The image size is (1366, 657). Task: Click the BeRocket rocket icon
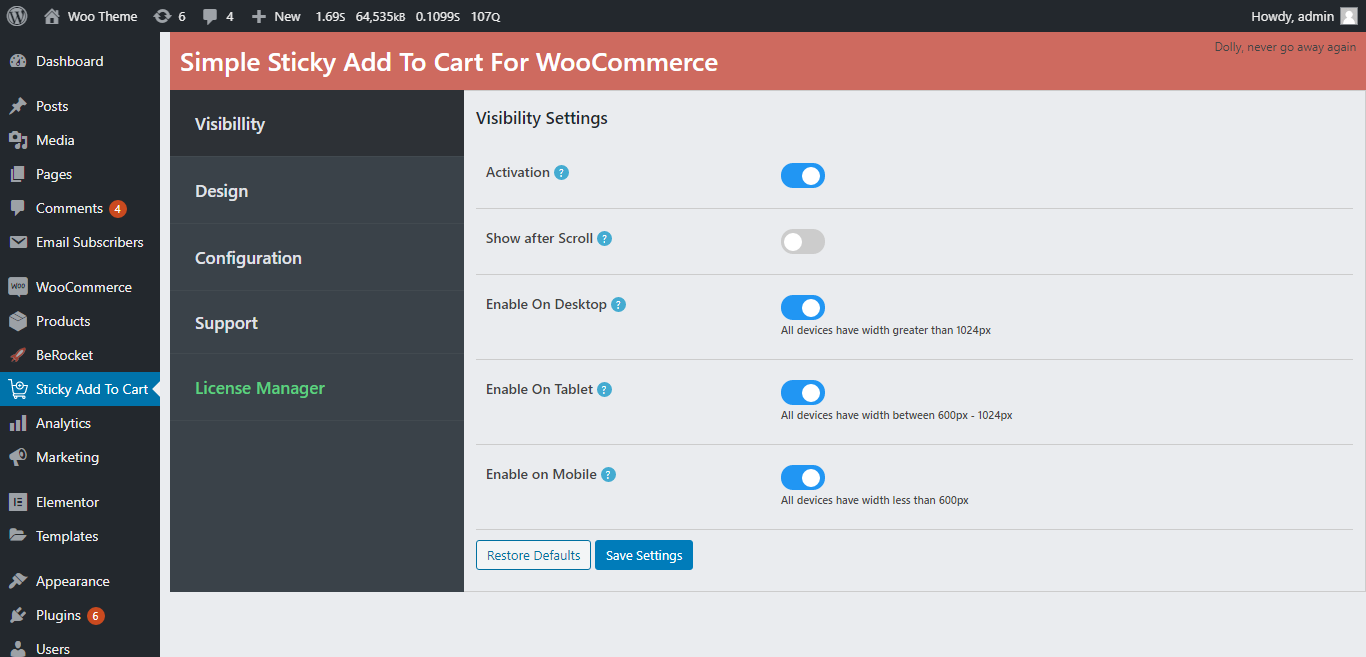[x=18, y=355]
